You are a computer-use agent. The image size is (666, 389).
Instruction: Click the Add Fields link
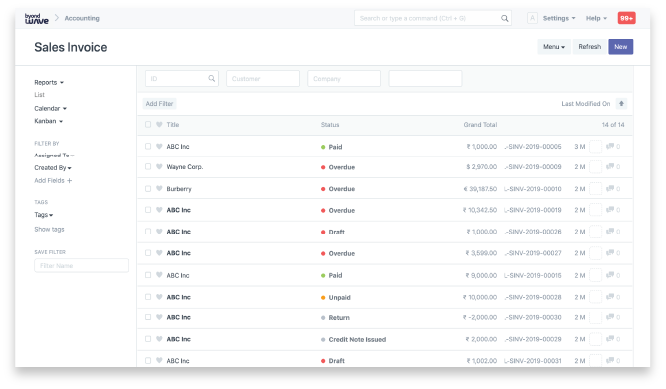coord(49,180)
